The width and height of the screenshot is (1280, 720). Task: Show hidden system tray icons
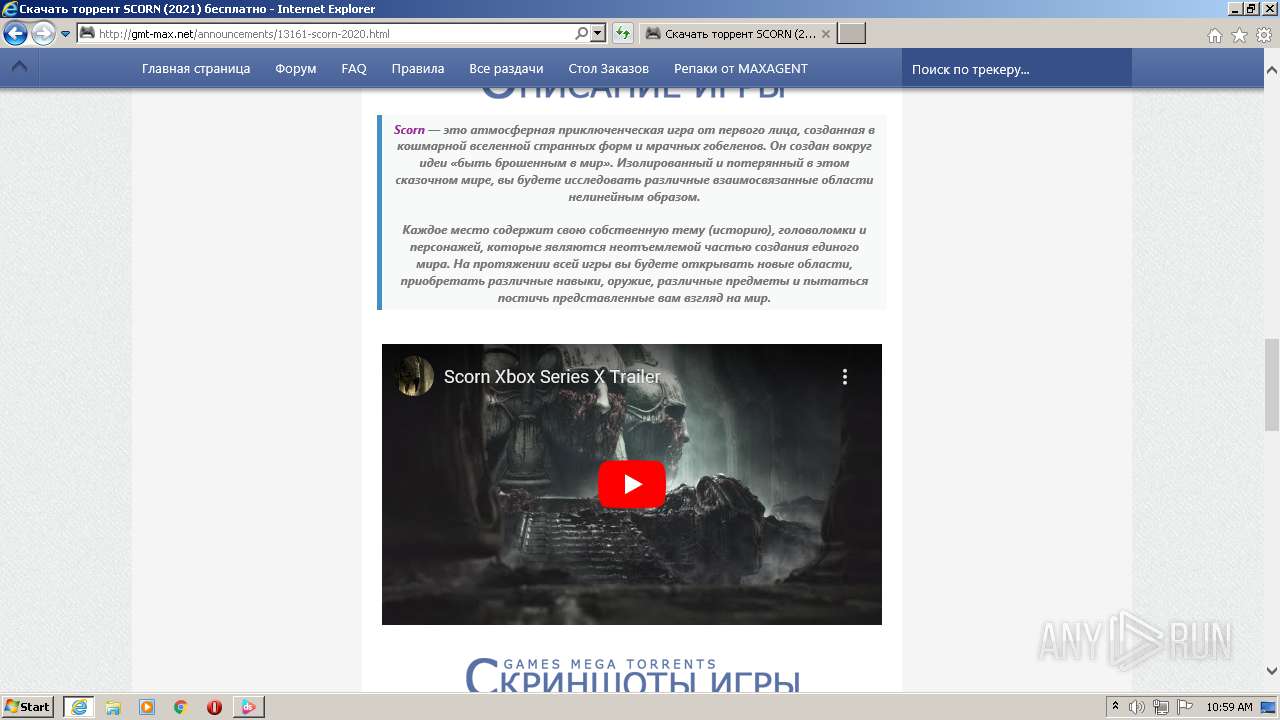pos(1115,706)
